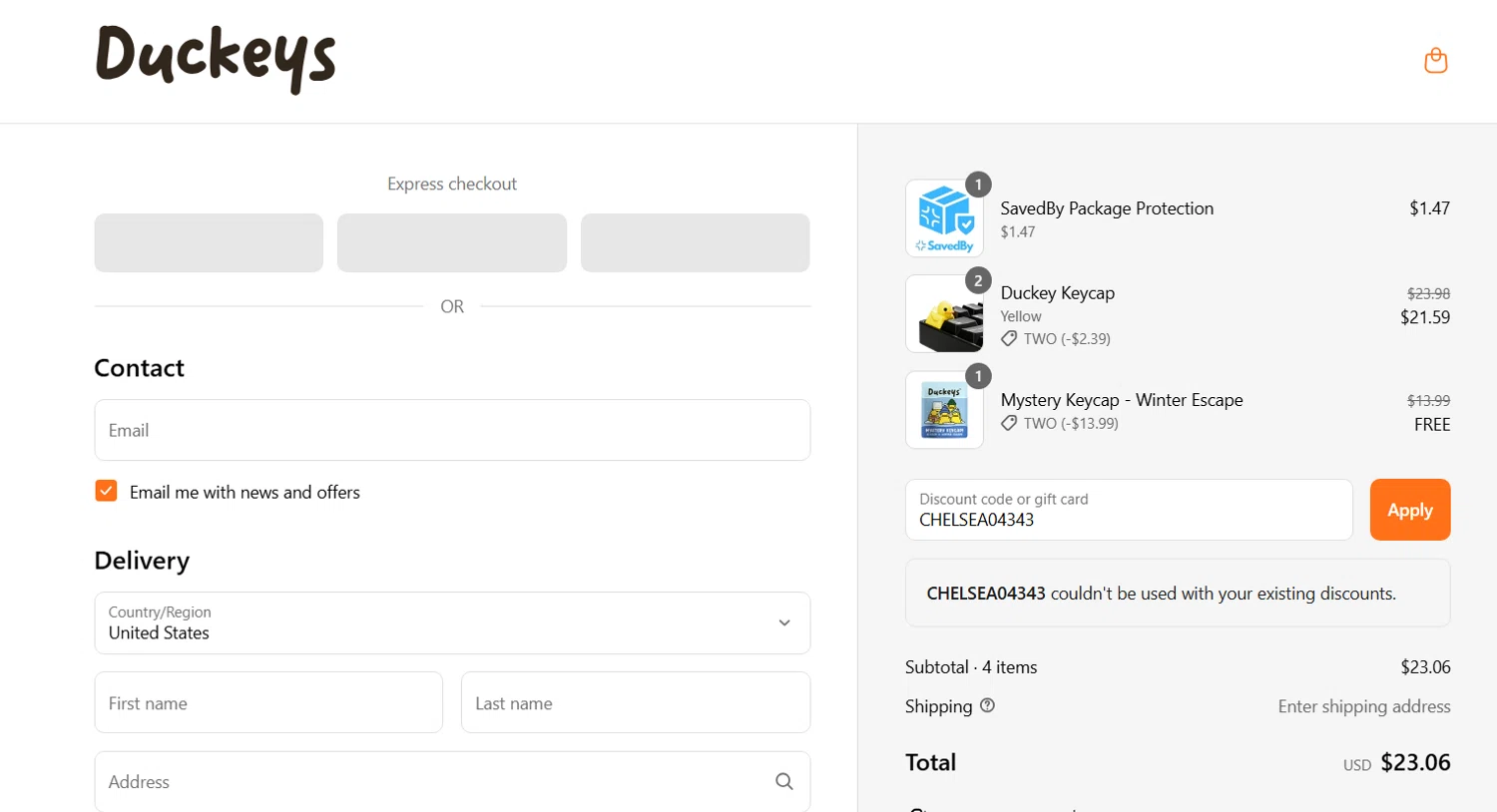Apply the discount code
Viewport: 1497px width, 812px height.
click(x=1410, y=510)
